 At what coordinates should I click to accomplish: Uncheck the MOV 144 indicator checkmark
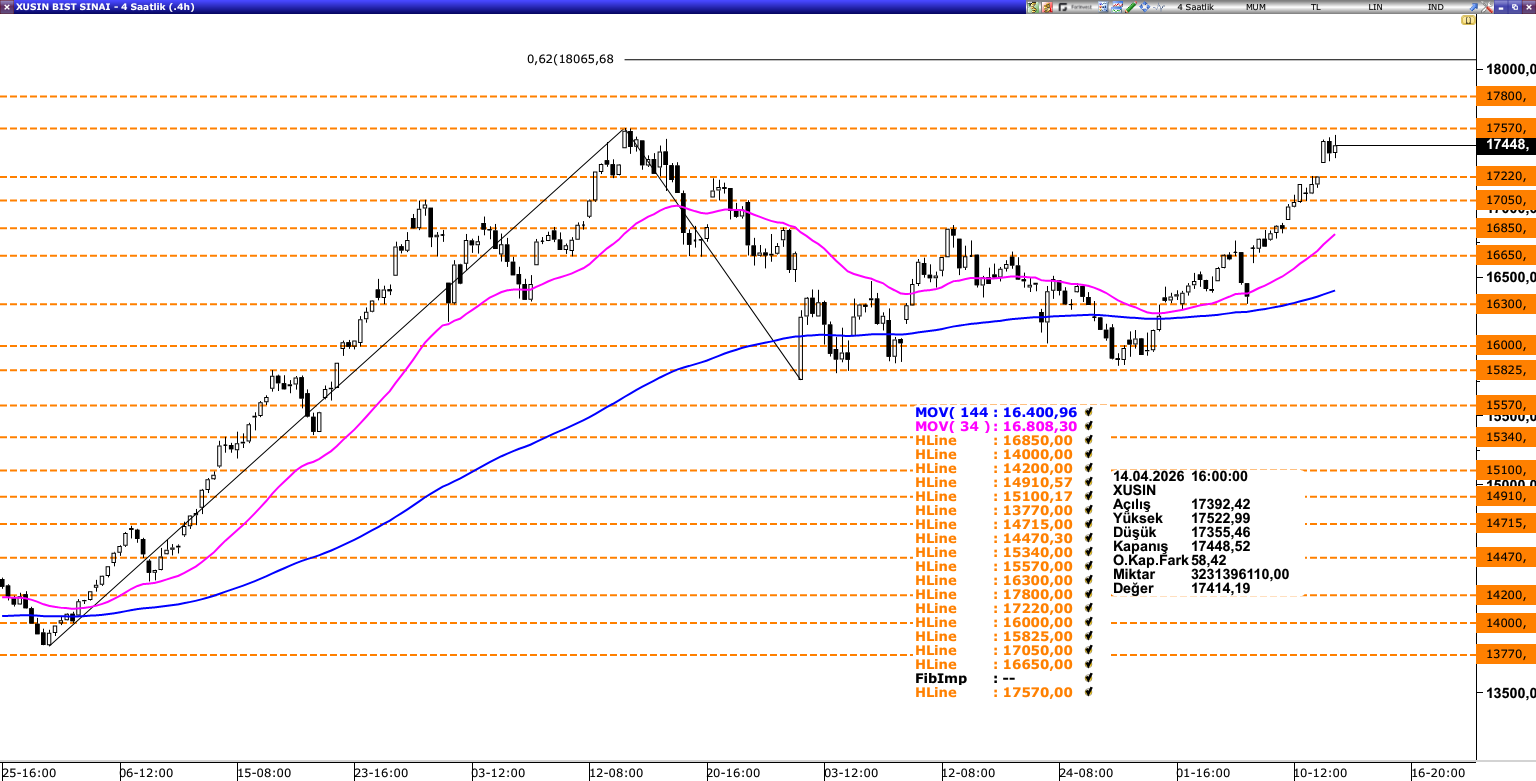[1088, 412]
